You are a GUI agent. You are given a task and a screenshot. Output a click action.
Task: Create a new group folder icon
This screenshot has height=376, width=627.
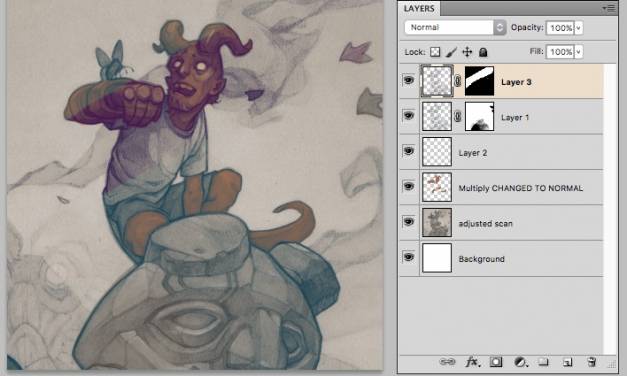pos(543,362)
